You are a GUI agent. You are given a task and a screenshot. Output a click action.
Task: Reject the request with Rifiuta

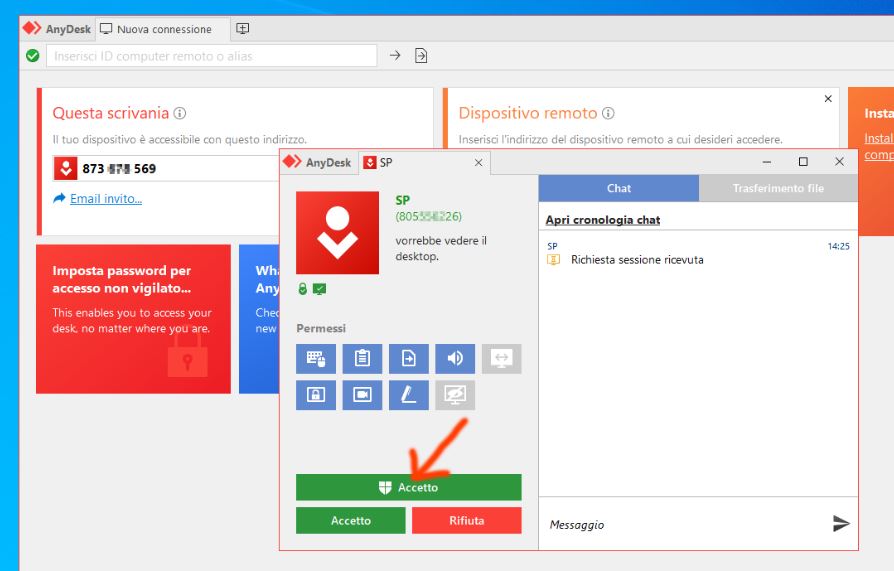coord(466,520)
